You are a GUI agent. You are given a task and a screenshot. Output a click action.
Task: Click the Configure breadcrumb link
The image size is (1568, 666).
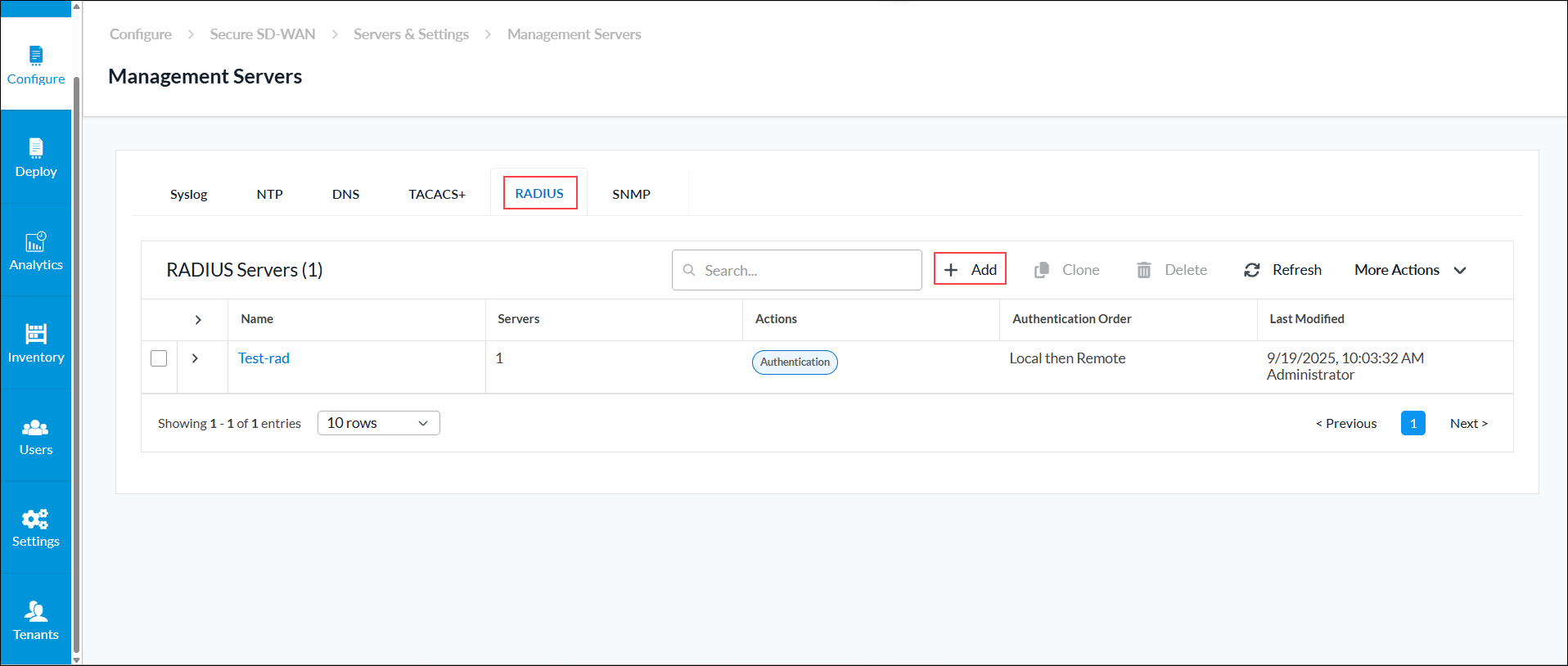tap(141, 34)
